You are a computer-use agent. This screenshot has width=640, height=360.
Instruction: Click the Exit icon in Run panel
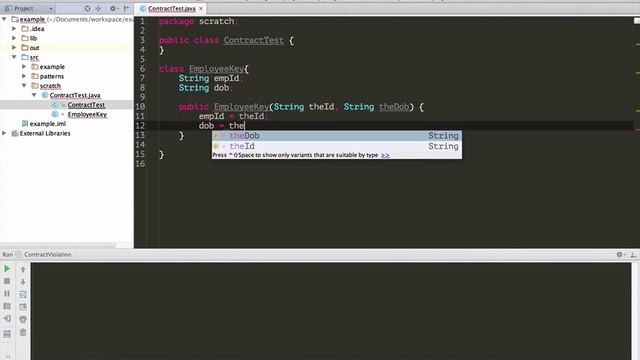7,318
